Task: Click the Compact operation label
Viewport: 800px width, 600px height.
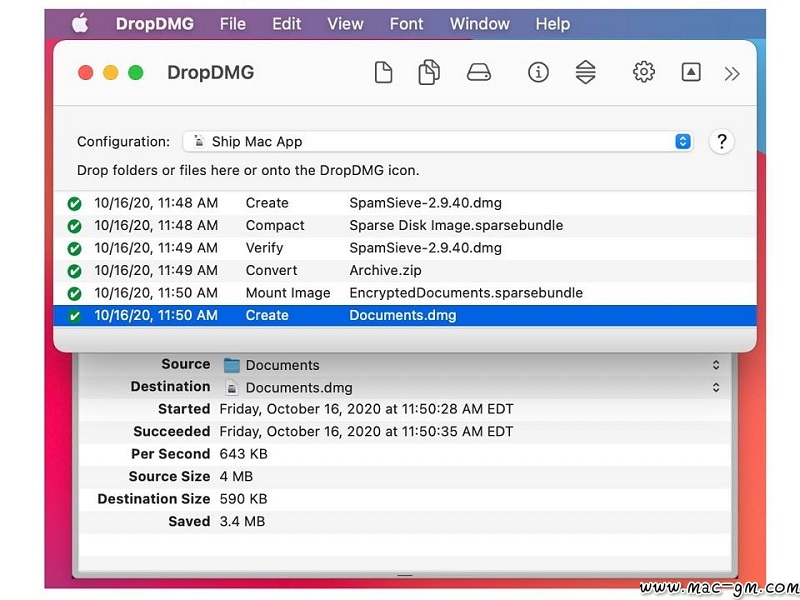Action: (275, 226)
